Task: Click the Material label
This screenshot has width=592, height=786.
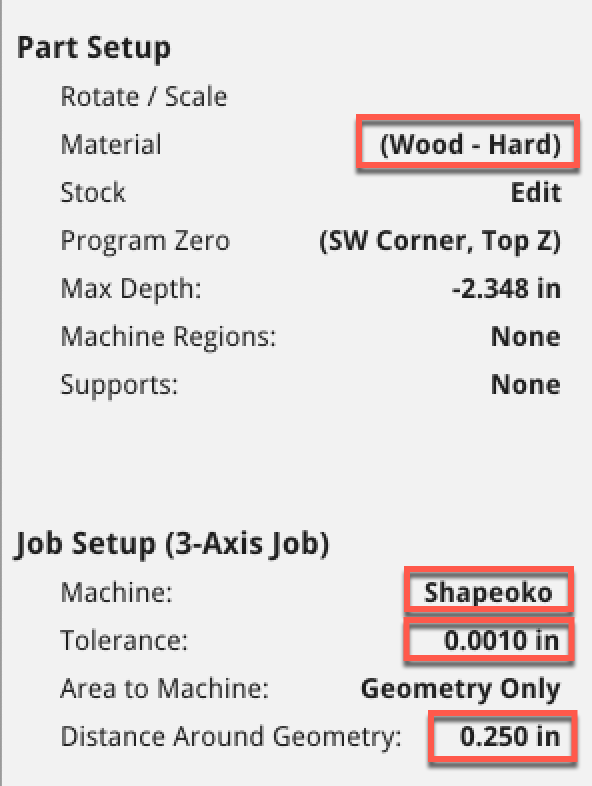Action: (111, 144)
